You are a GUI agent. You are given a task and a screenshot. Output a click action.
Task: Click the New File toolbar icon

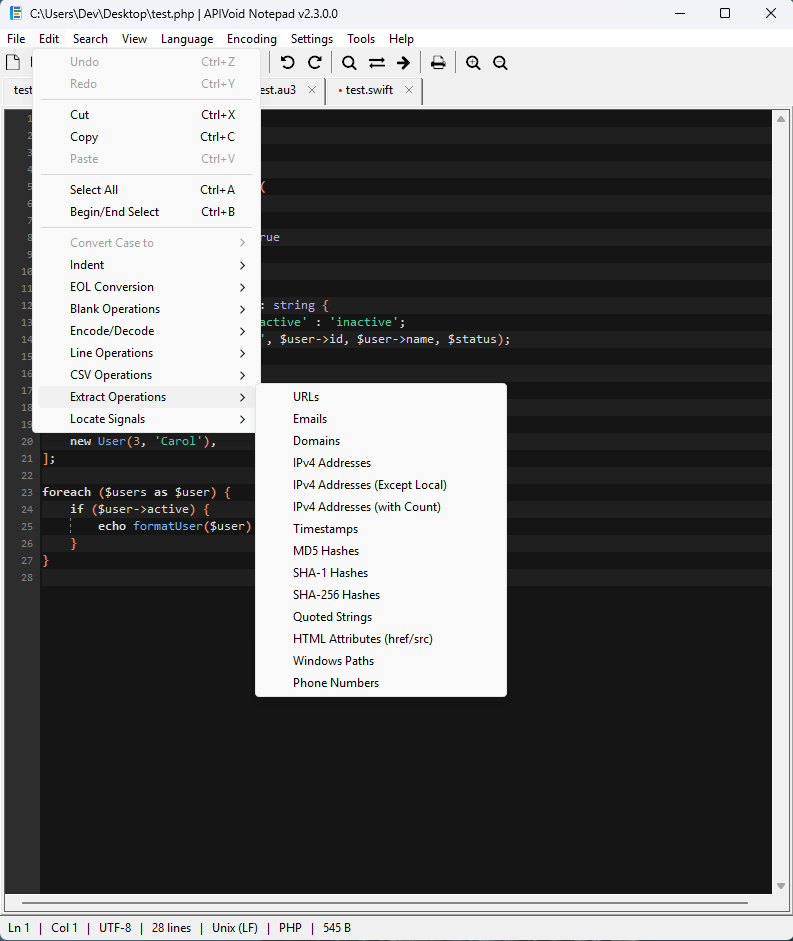[x=13, y=62]
